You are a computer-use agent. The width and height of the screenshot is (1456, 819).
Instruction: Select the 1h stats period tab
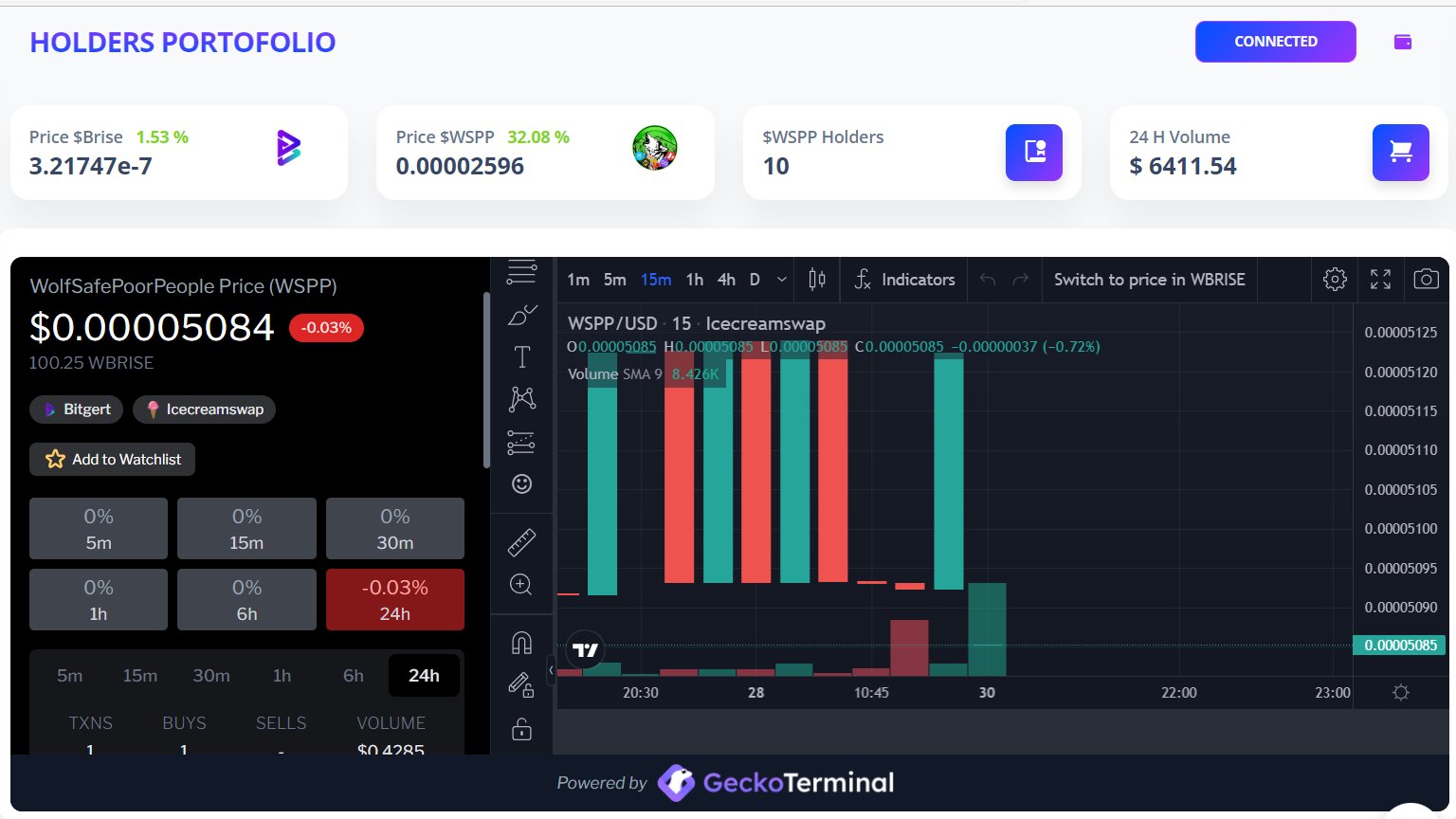coord(282,676)
